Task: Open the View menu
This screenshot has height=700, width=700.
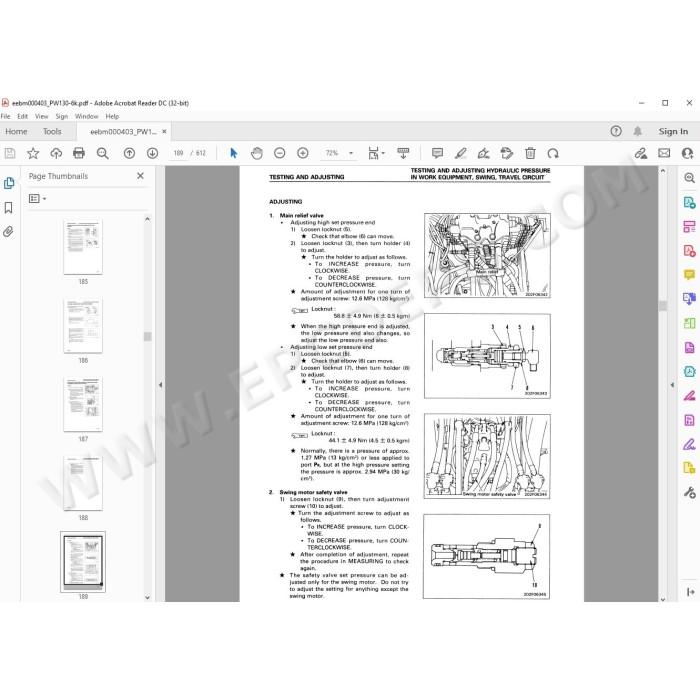Action: pyautogui.click(x=42, y=117)
